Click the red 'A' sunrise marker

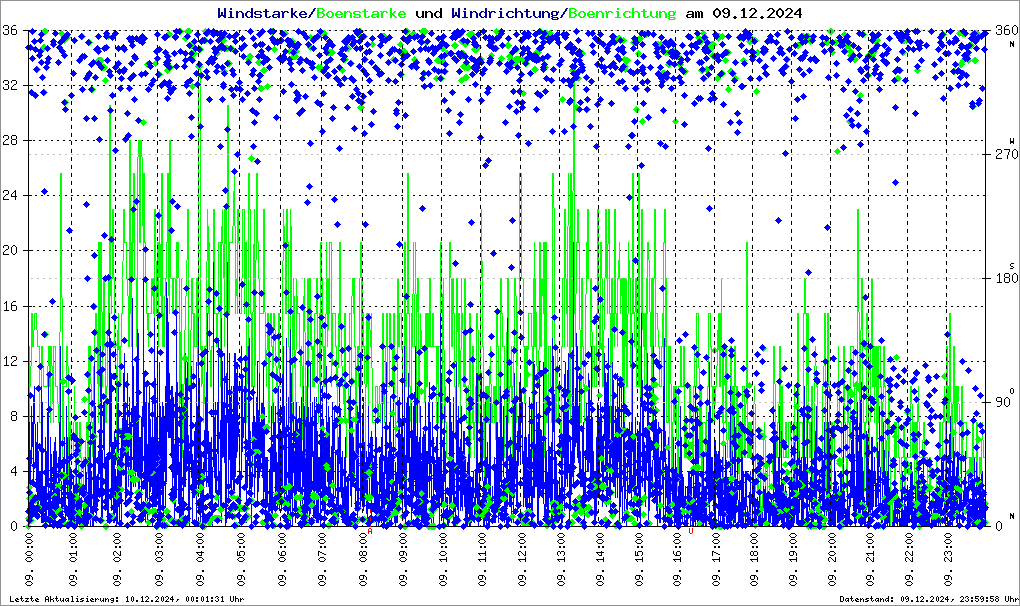tap(370, 531)
